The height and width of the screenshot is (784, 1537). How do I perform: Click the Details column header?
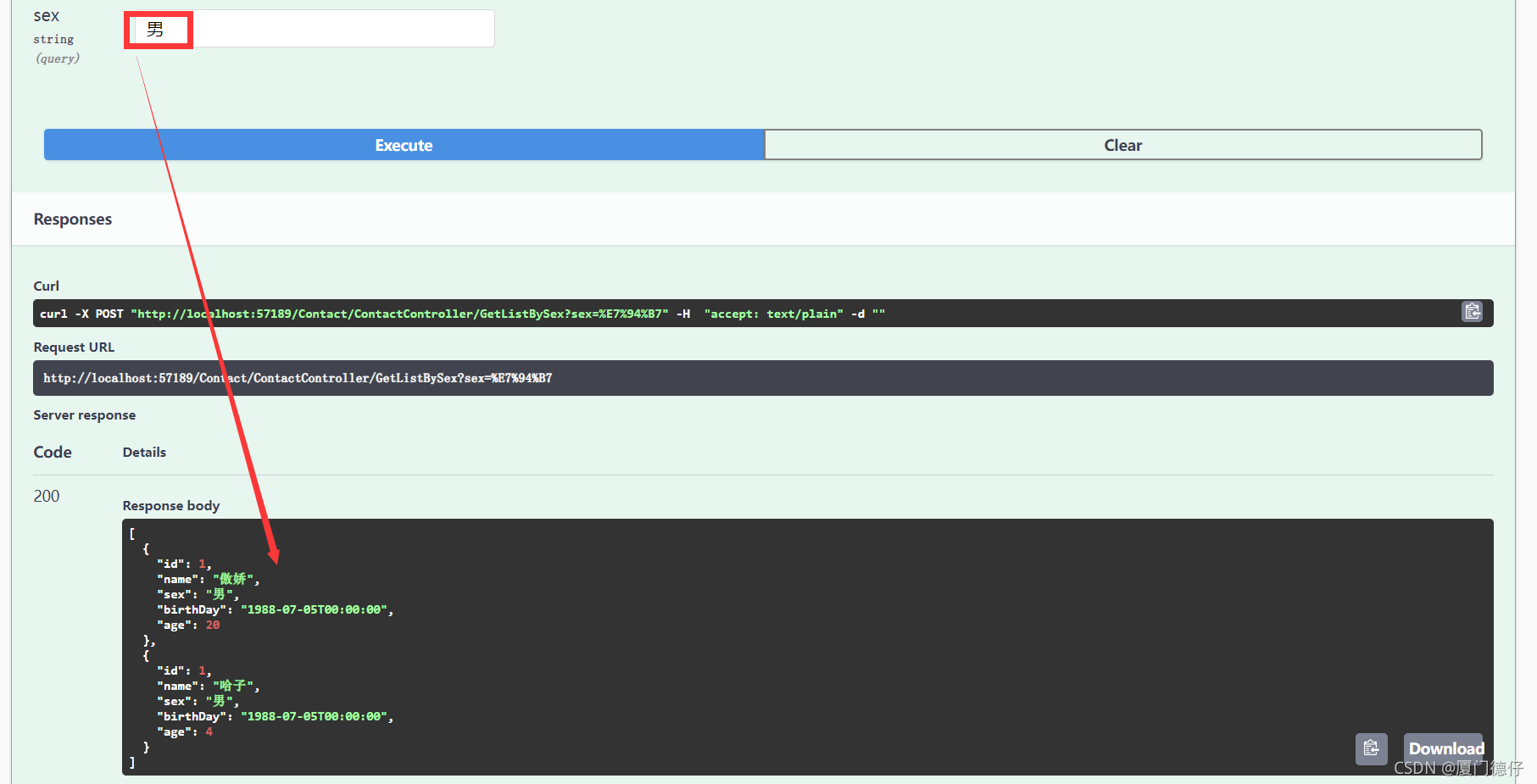[x=144, y=452]
